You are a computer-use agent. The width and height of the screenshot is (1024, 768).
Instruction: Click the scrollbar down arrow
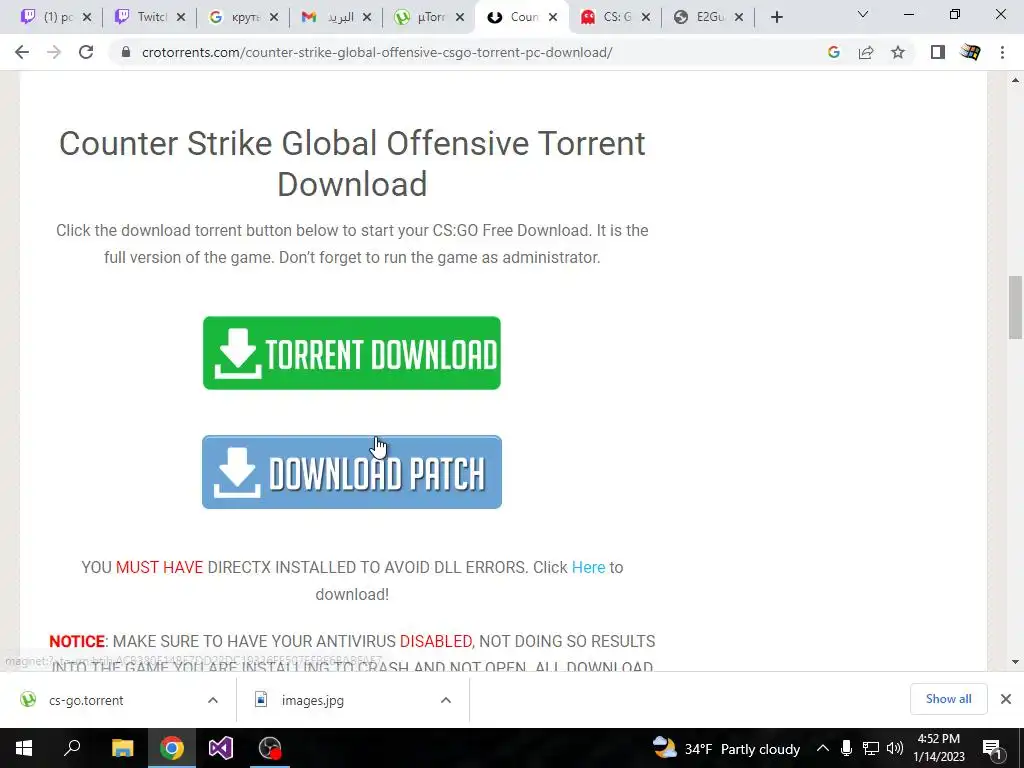click(x=1015, y=662)
